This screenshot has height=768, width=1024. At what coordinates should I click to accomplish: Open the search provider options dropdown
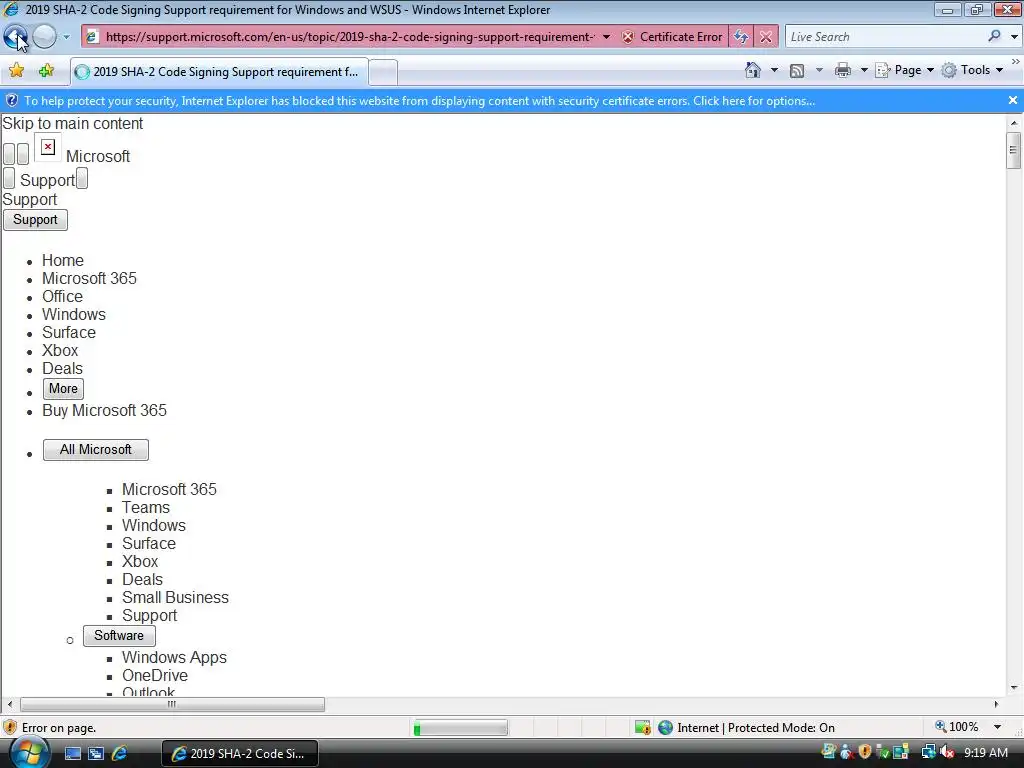click(1014, 37)
